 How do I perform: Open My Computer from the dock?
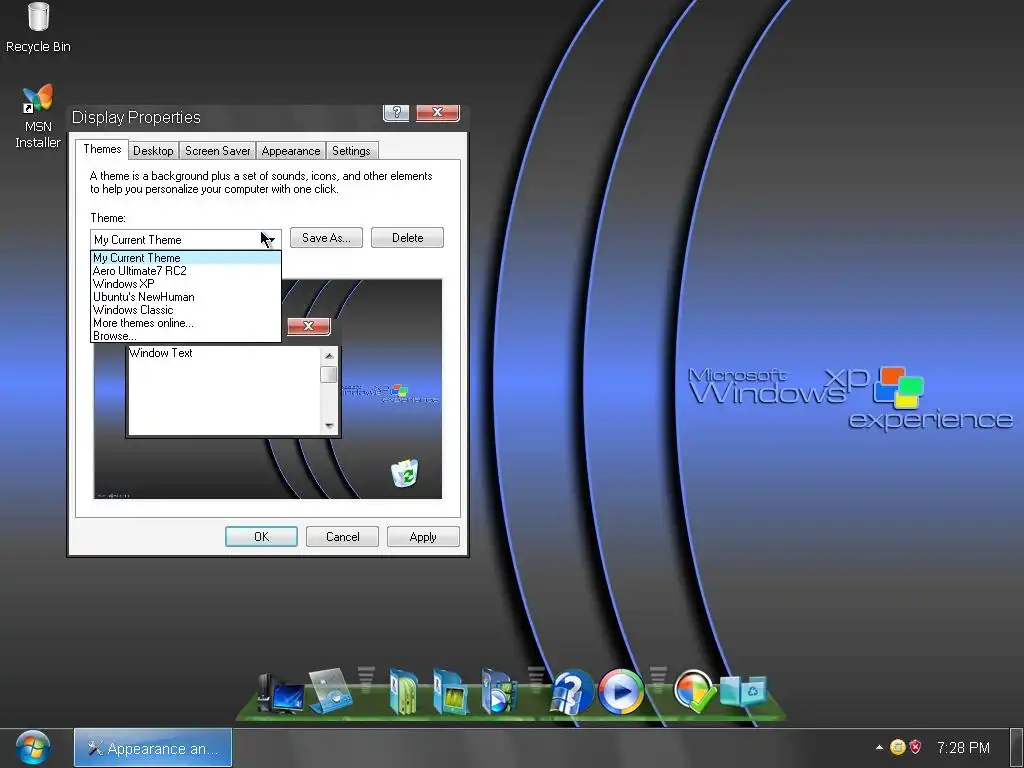pos(280,694)
